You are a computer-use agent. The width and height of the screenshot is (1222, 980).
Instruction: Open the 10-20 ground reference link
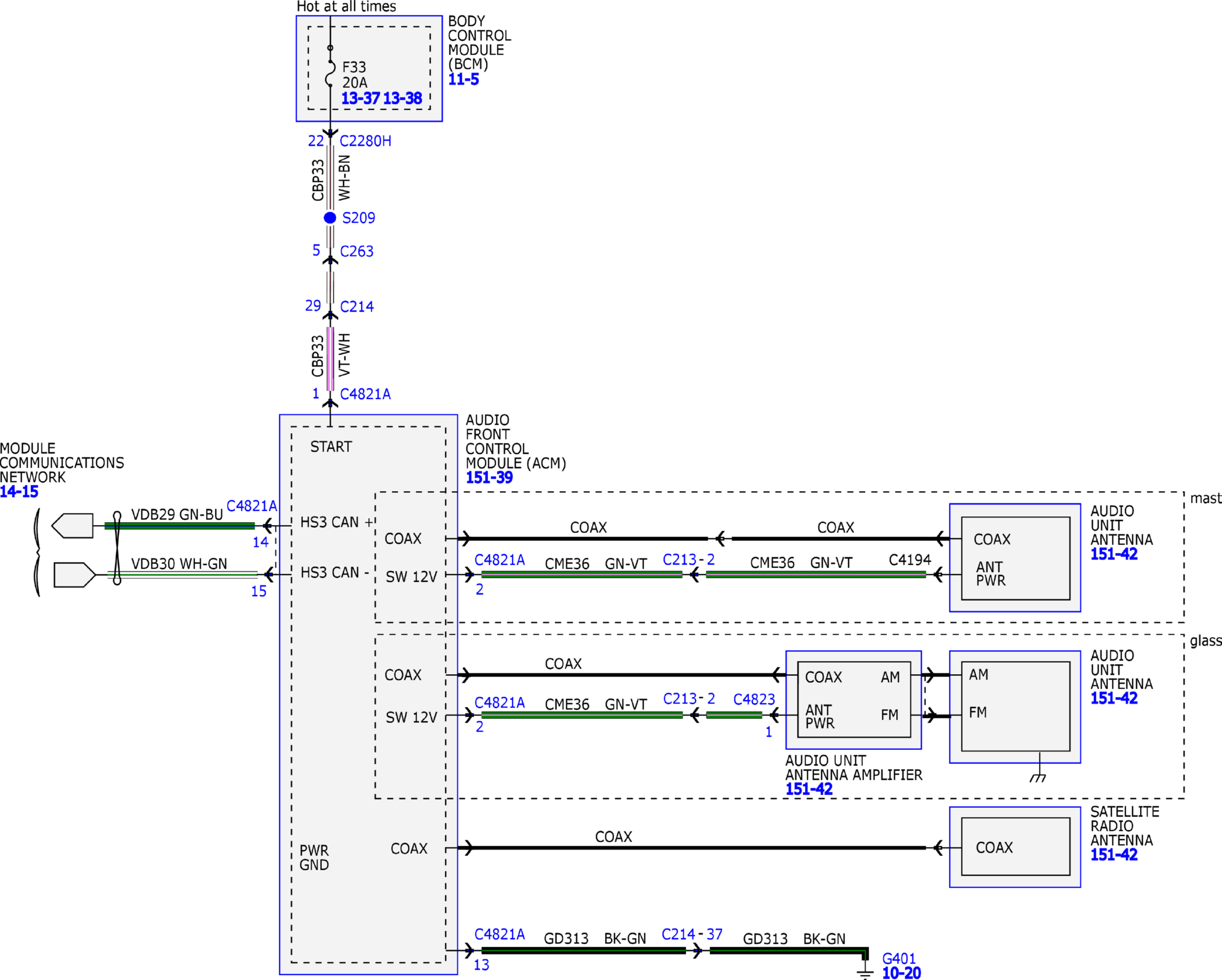[901, 973]
